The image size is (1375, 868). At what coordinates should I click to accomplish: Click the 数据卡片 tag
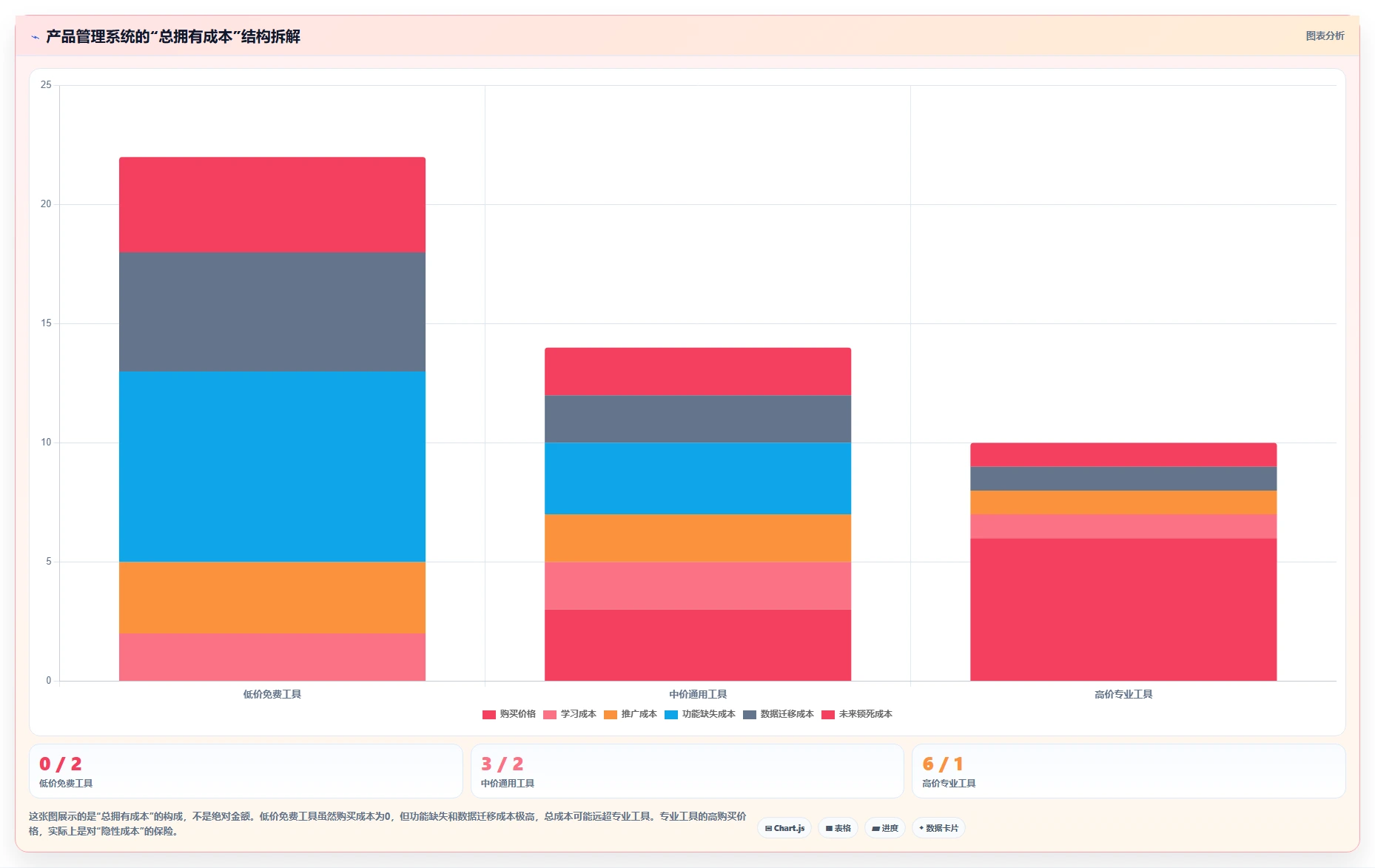click(x=938, y=828)
